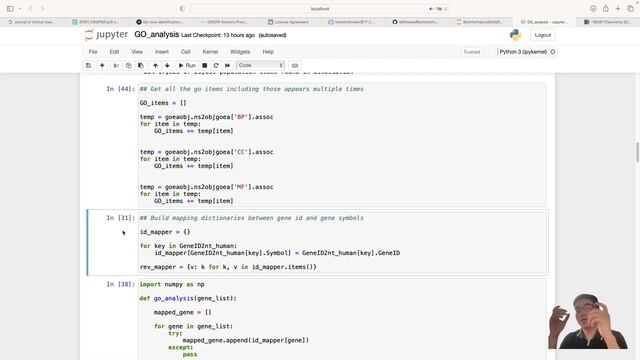Click comment Get all the go items
Image resolution: width=640 pixels, height=360 pixels.
click(x=251, y=89)
